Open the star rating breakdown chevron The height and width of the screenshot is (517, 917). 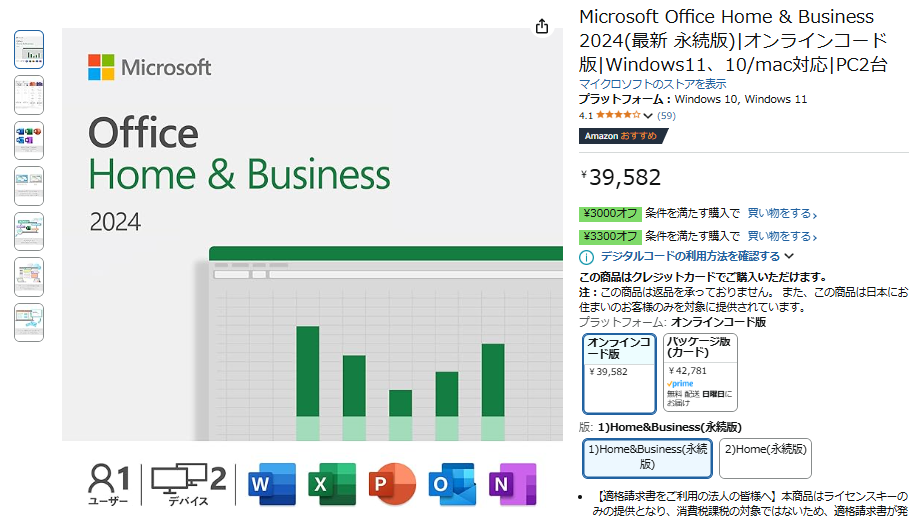pyautogui.click(x=649, y=116)
